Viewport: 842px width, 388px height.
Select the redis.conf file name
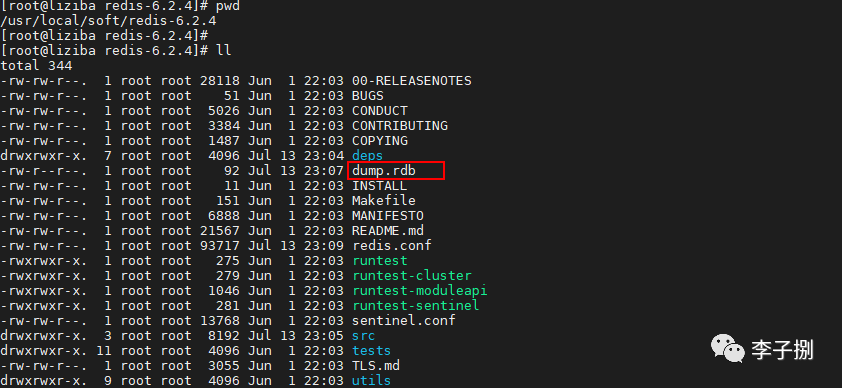[392, 246]
